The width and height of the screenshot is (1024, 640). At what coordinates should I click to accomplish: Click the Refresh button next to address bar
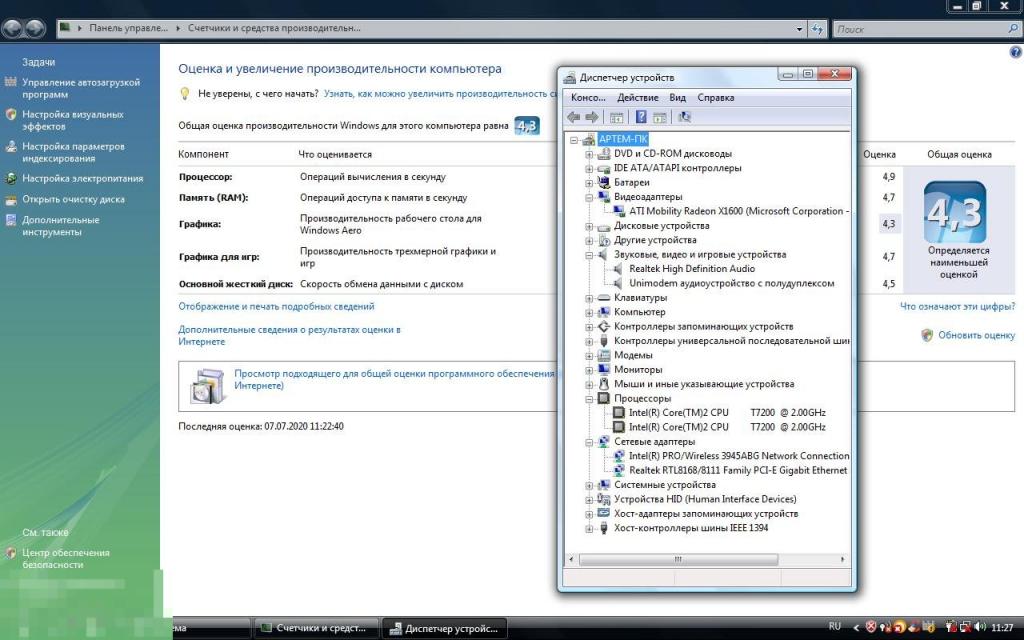818,29
